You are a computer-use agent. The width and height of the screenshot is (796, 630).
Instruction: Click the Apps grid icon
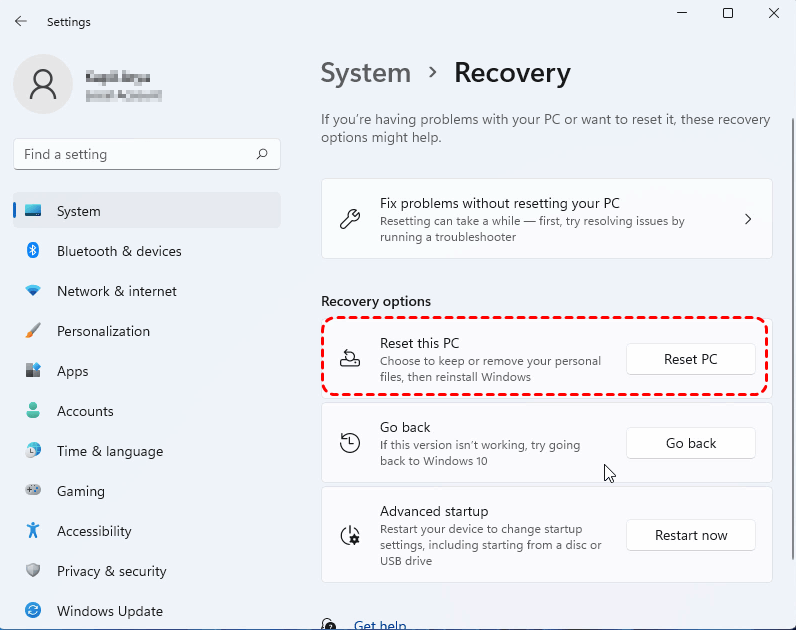(x=33, y=370)
